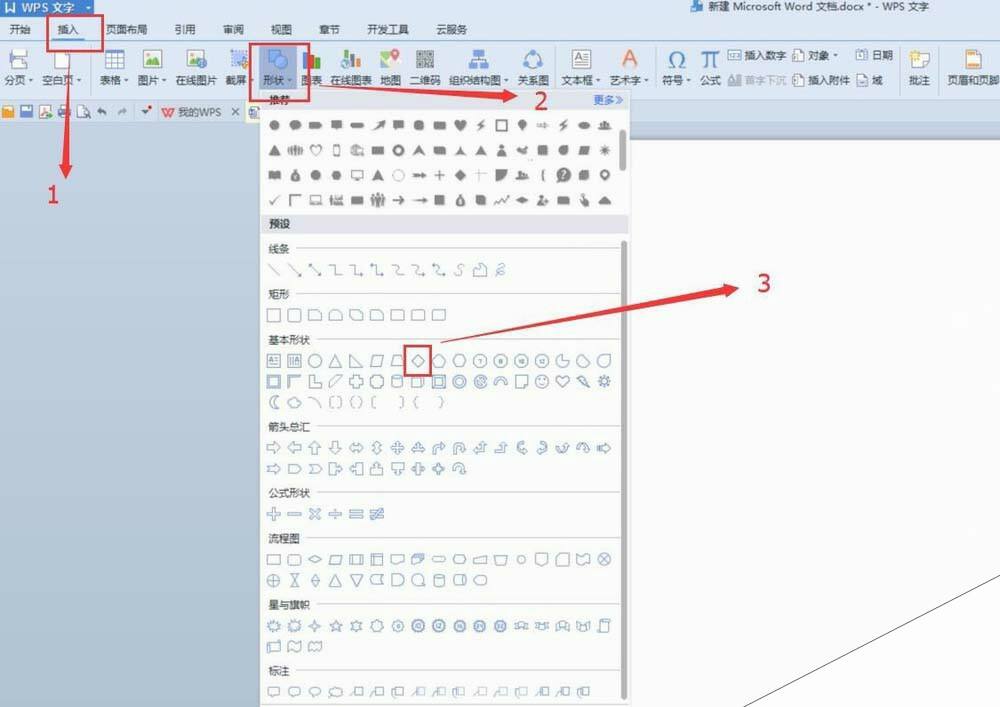Select the up arrow in 箭头总汇
The height and width of the screenshot is (707, 1000).
[314, 448]
